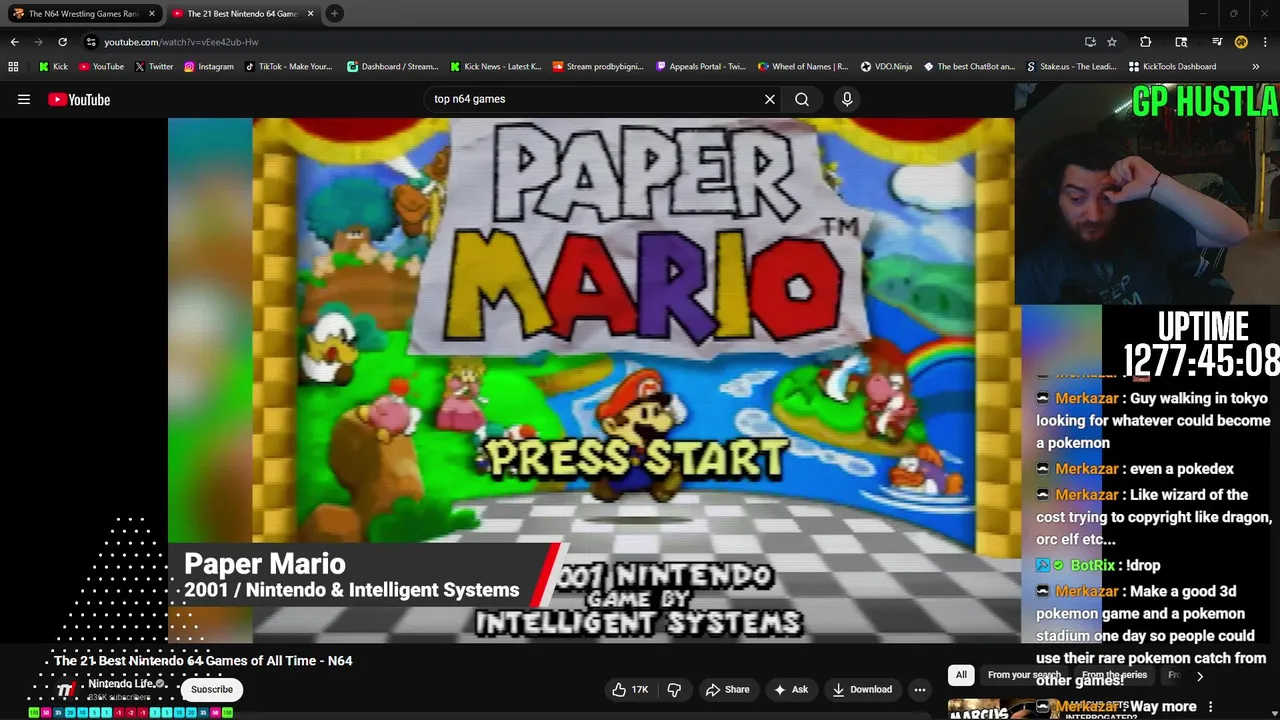Open the KickTools Dashboard bookmark
1280x720 pixels.
[x=1172, y=67]
